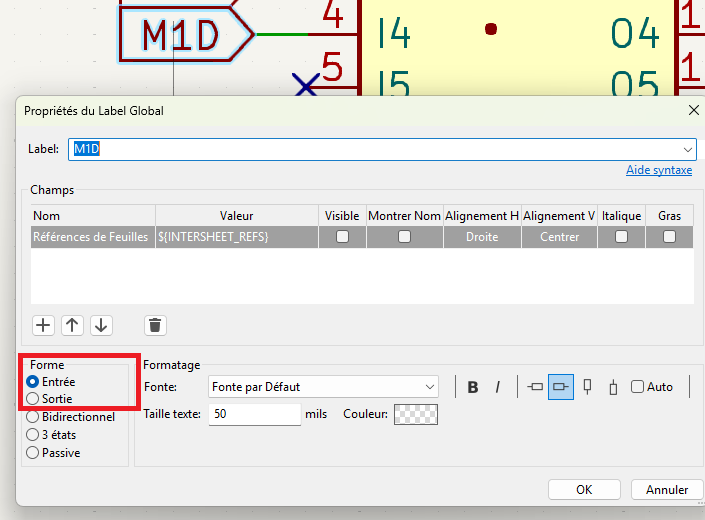The width and height of the screenshot is (705, 520).
Task: Open Alignement V Centrer cell
Action: click(559, 237)
